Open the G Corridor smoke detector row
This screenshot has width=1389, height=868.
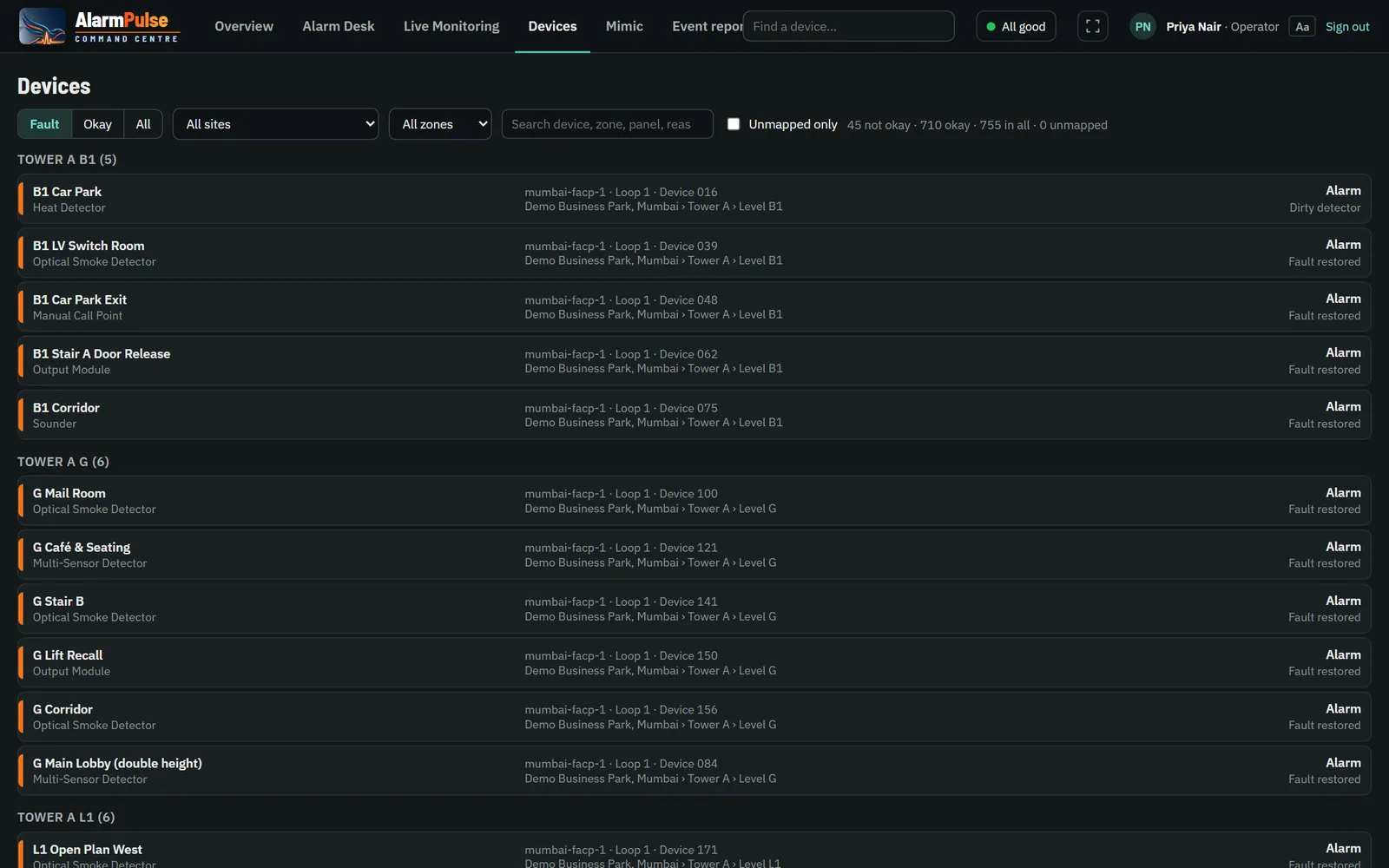(694, 717)
